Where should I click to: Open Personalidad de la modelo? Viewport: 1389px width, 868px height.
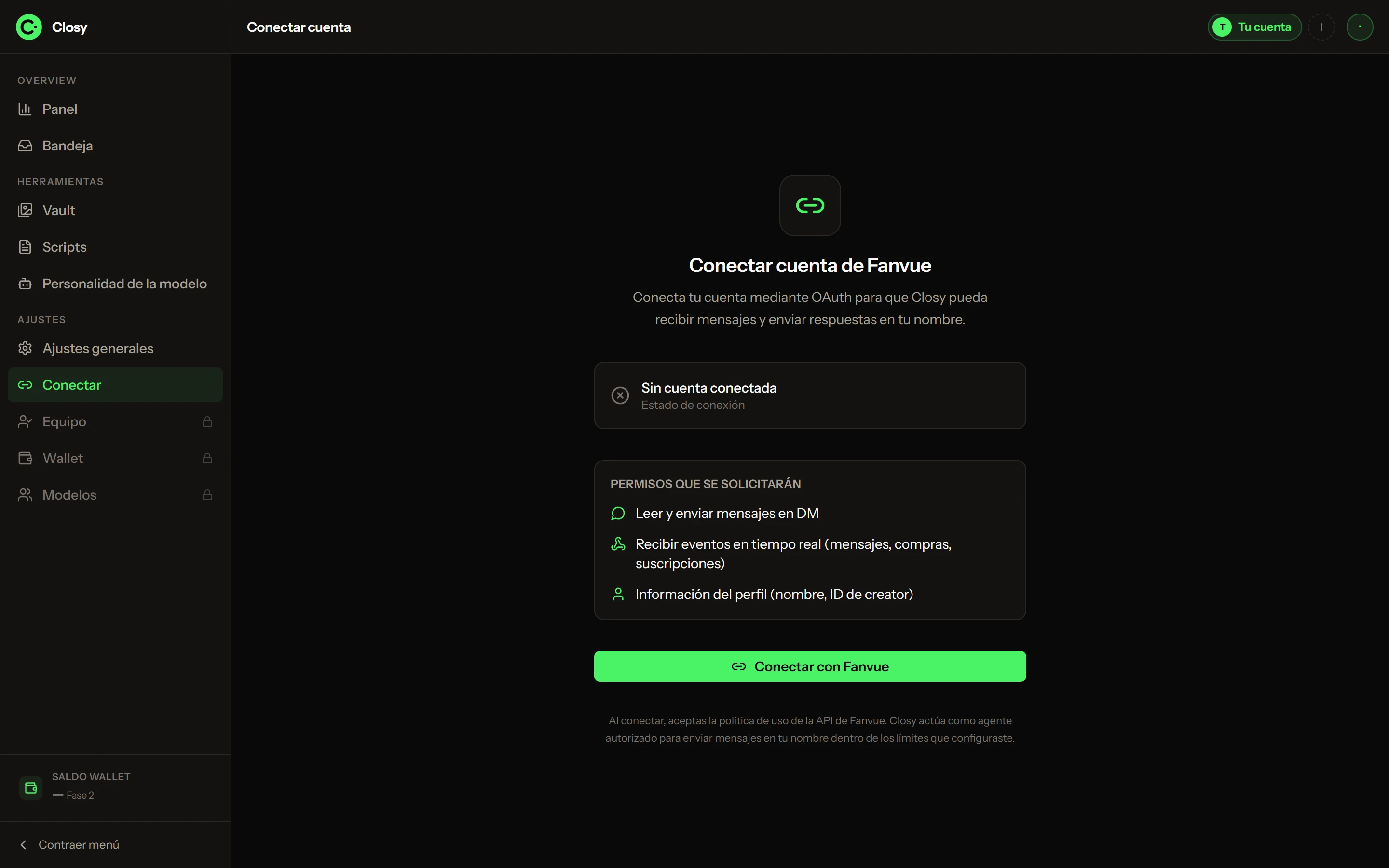pyautogui.click(x=115, y=284)
